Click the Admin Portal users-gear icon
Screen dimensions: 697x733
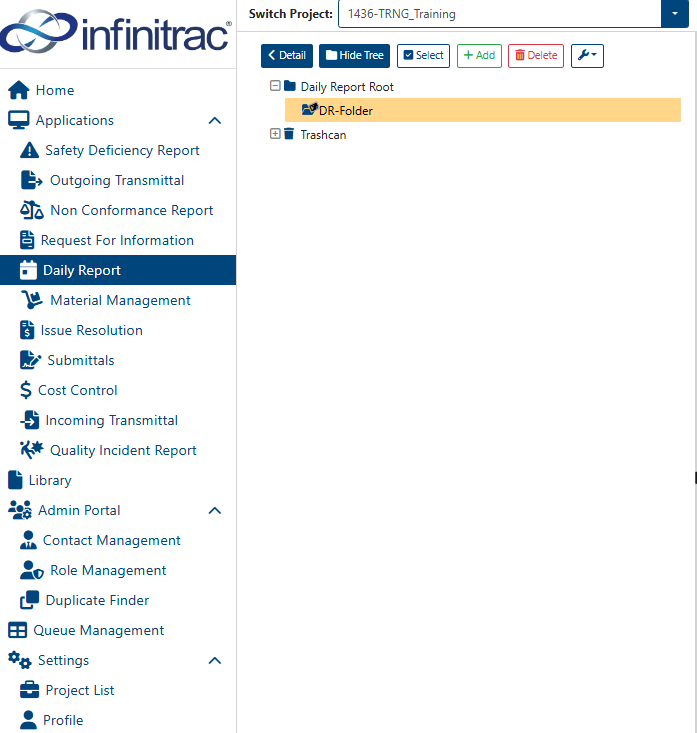click(20, 510)
